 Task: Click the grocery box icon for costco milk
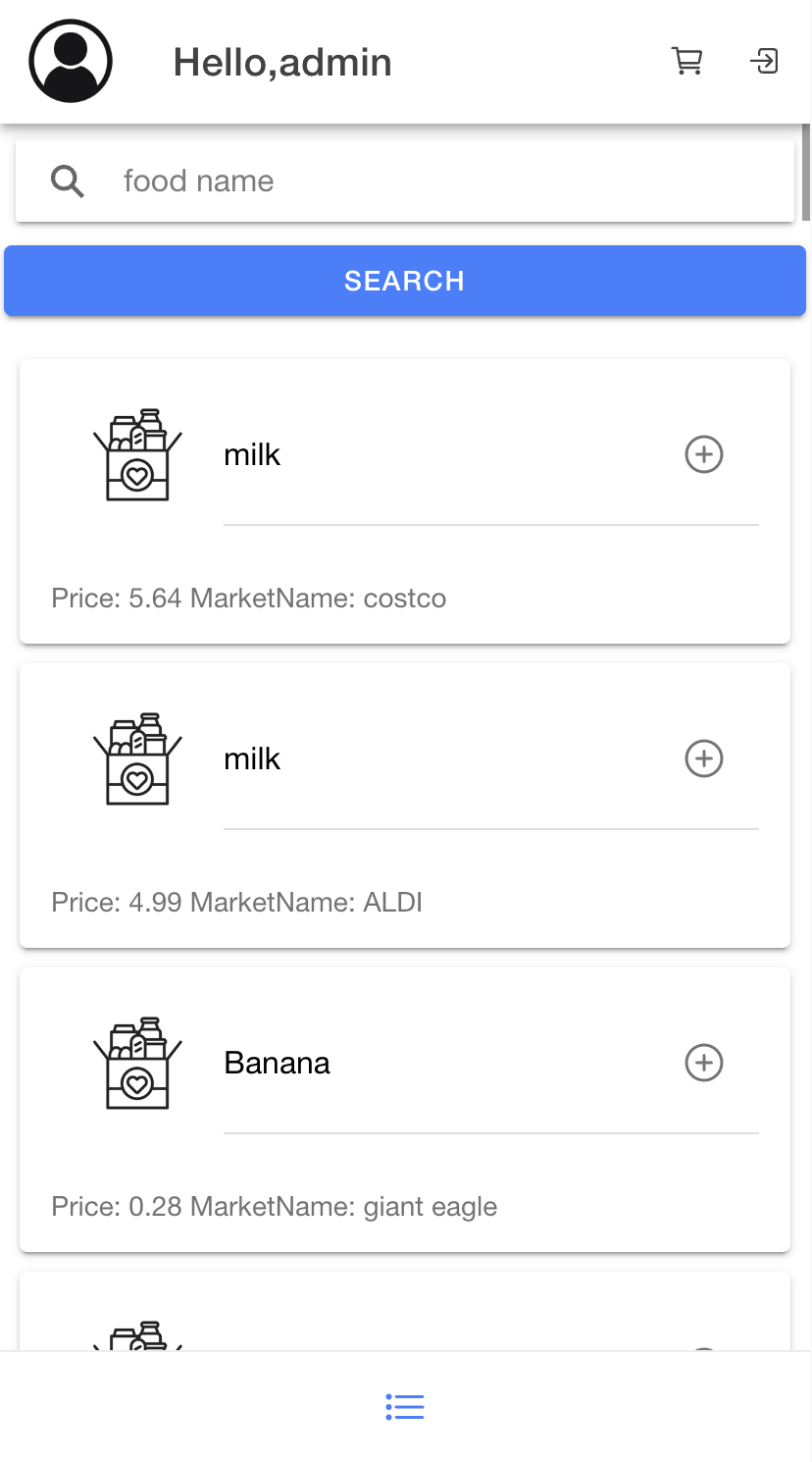(137, 454)
